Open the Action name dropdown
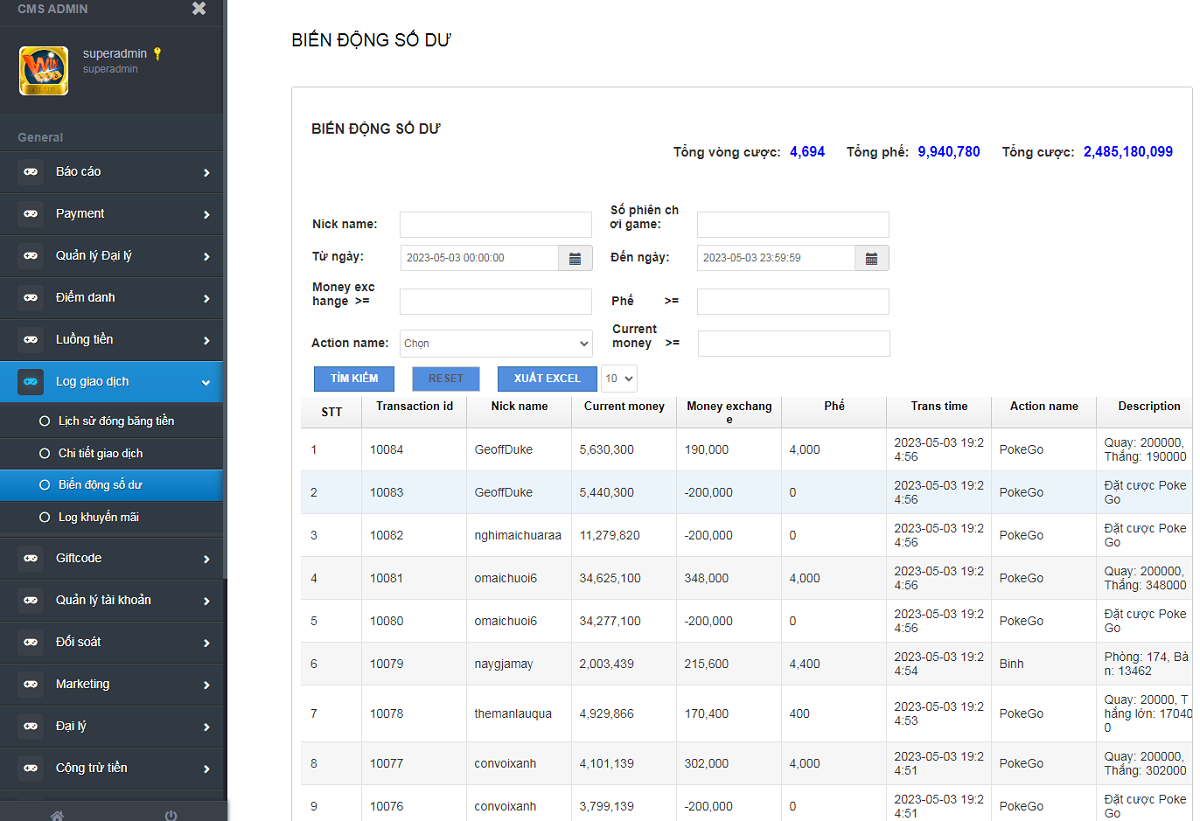This screenshot has width=1200, height=821. click(x=496, y=343)
